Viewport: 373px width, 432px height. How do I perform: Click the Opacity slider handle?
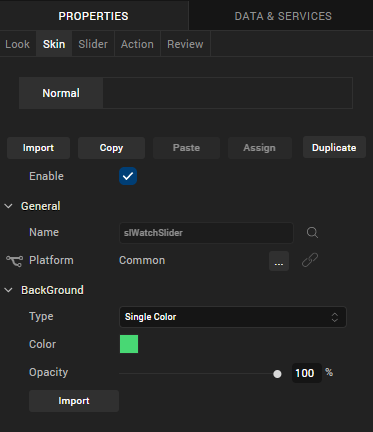pos(277,374)
